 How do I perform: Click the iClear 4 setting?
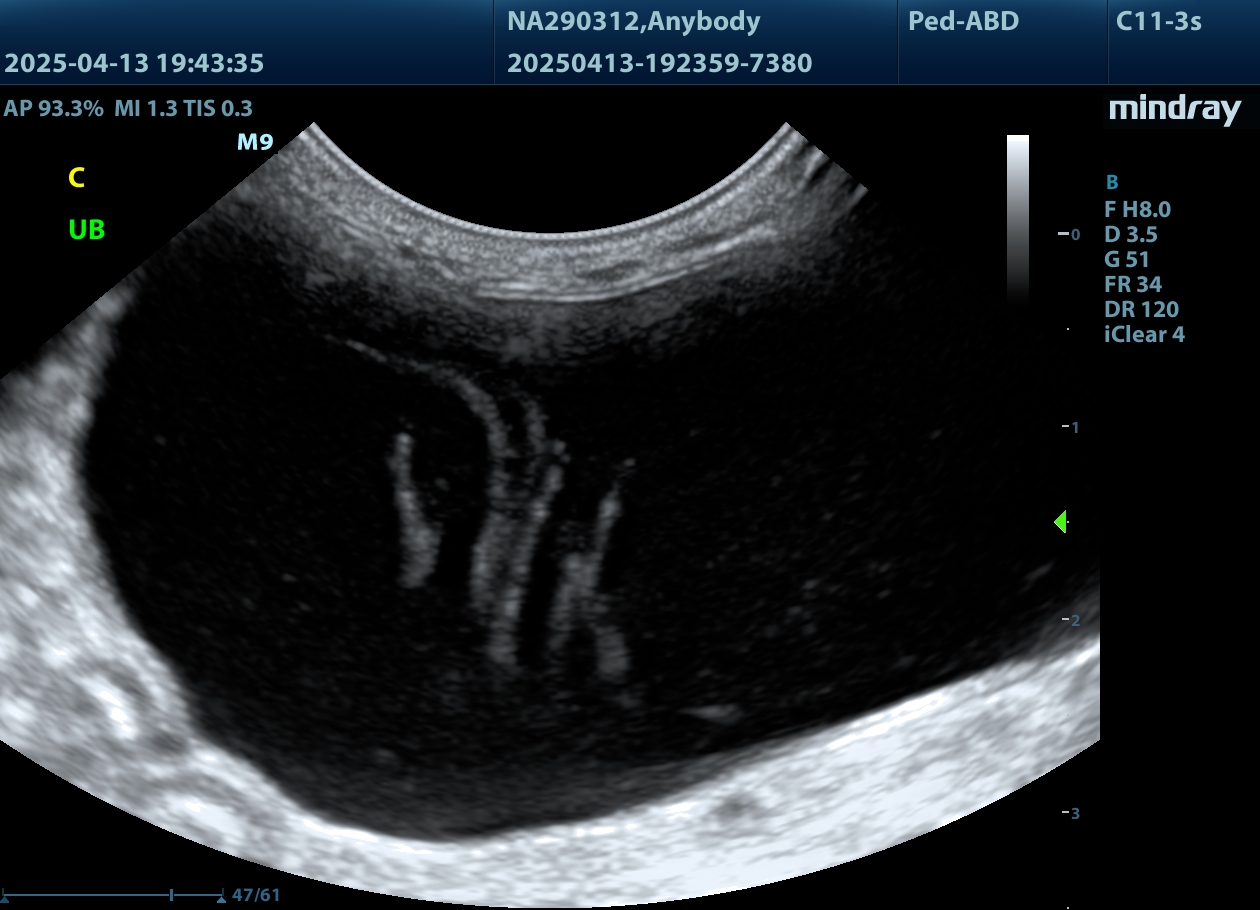(1144, 334)
